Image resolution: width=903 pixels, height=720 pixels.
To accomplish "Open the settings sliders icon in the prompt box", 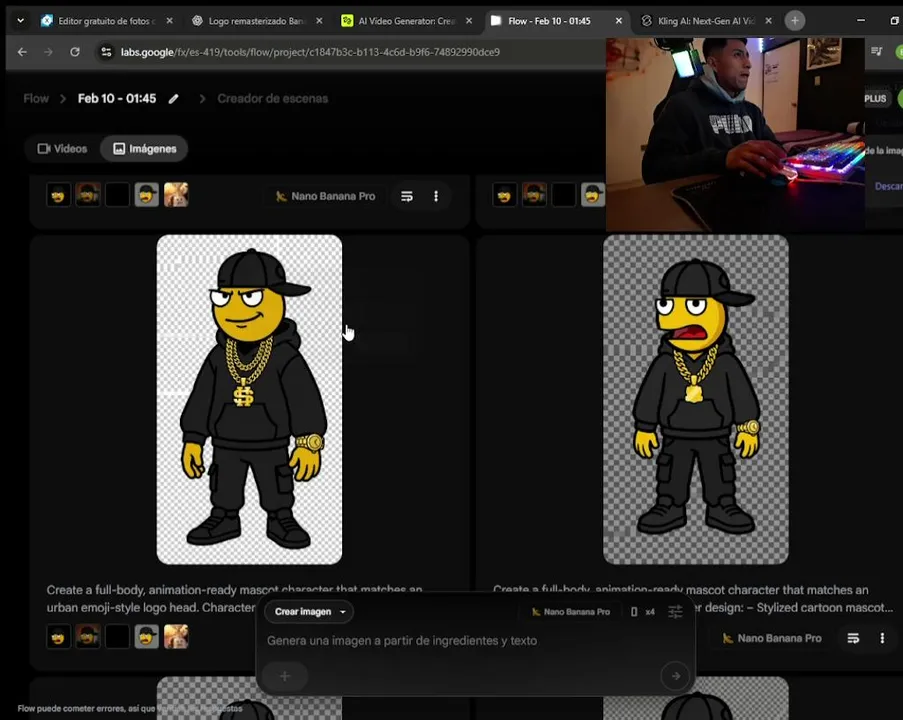I will (675, 612).
